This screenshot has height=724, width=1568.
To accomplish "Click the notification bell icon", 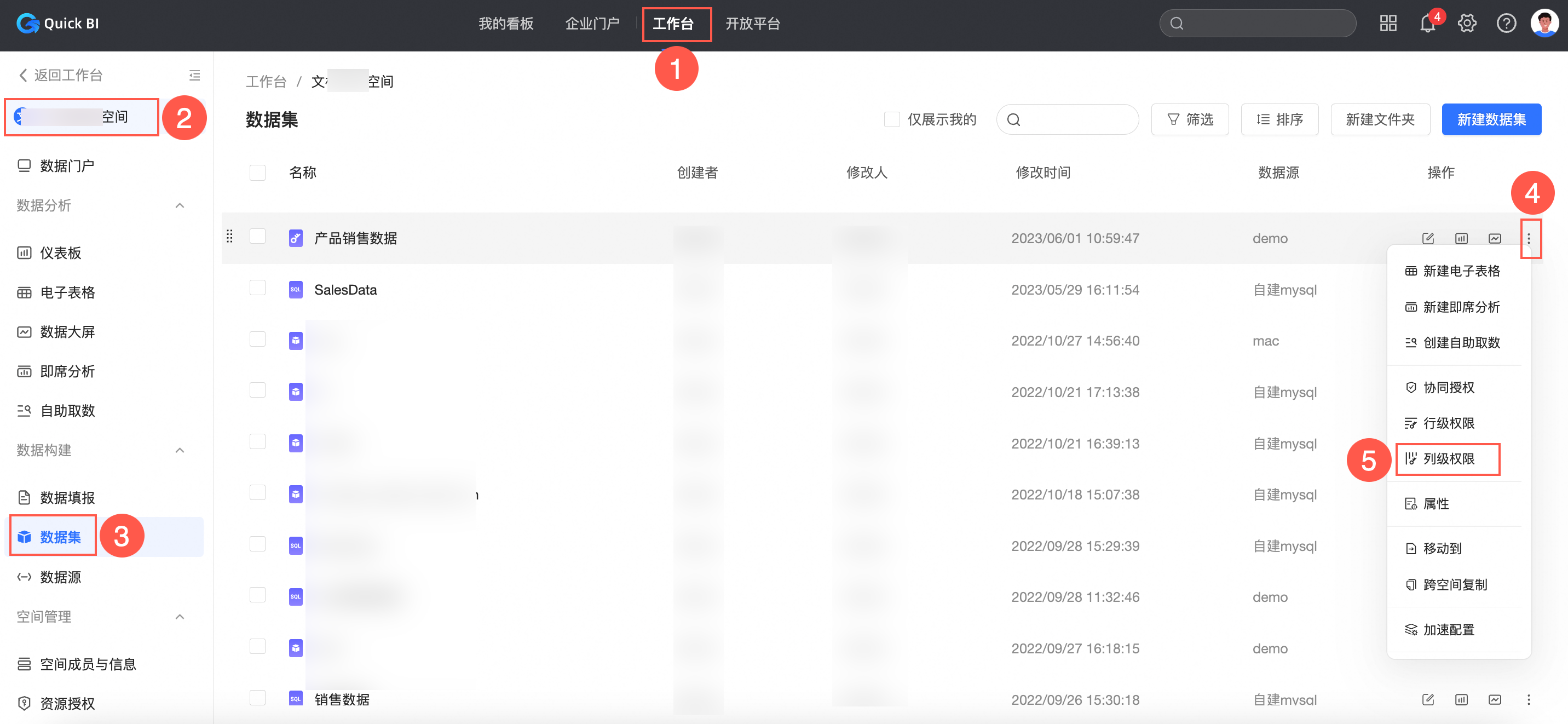I will pyautogui.click(x=1427, y=24).
